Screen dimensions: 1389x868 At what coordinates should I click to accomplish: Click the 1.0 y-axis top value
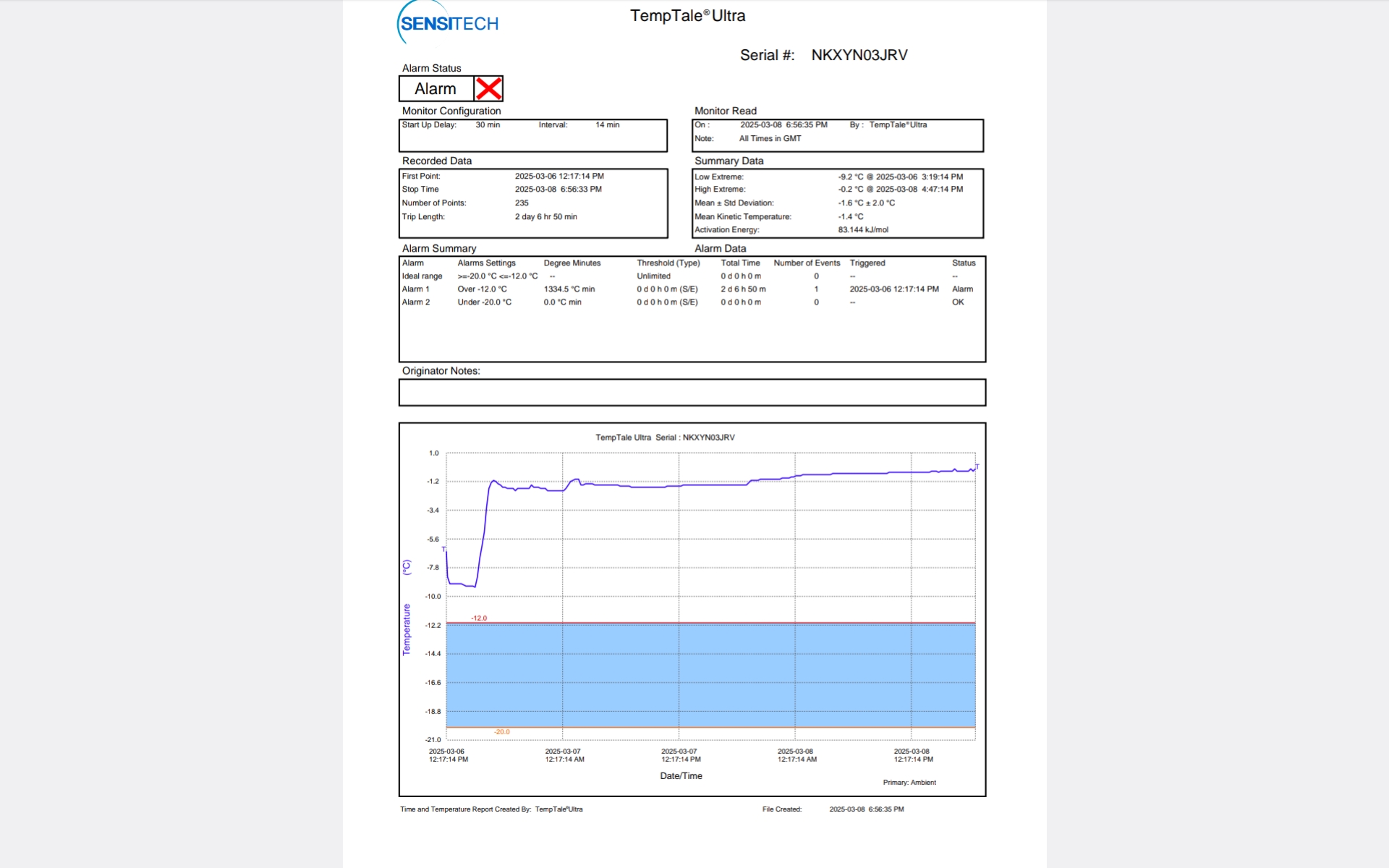click(434, 454)
